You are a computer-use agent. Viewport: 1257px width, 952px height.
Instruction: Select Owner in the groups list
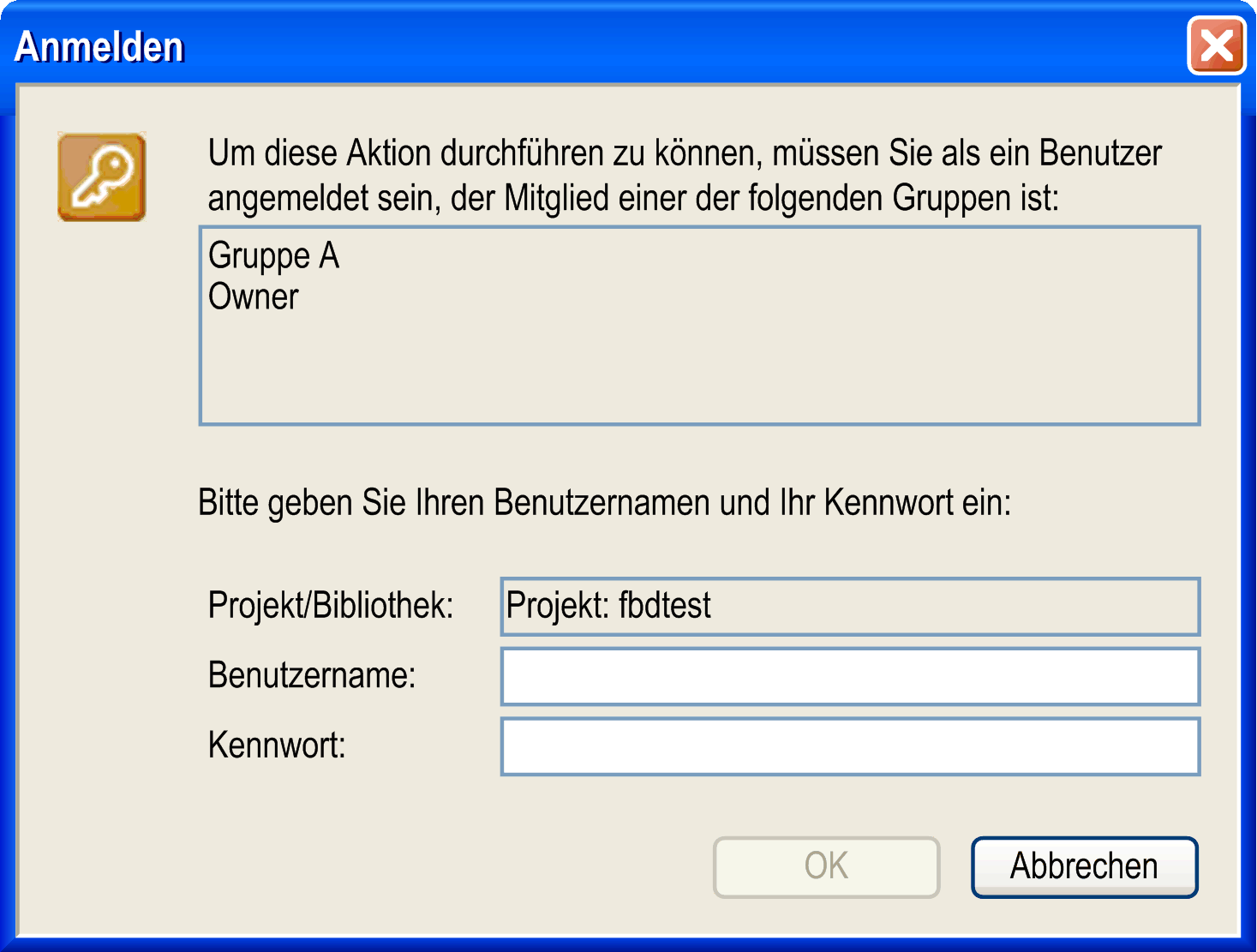pos(253,296)
